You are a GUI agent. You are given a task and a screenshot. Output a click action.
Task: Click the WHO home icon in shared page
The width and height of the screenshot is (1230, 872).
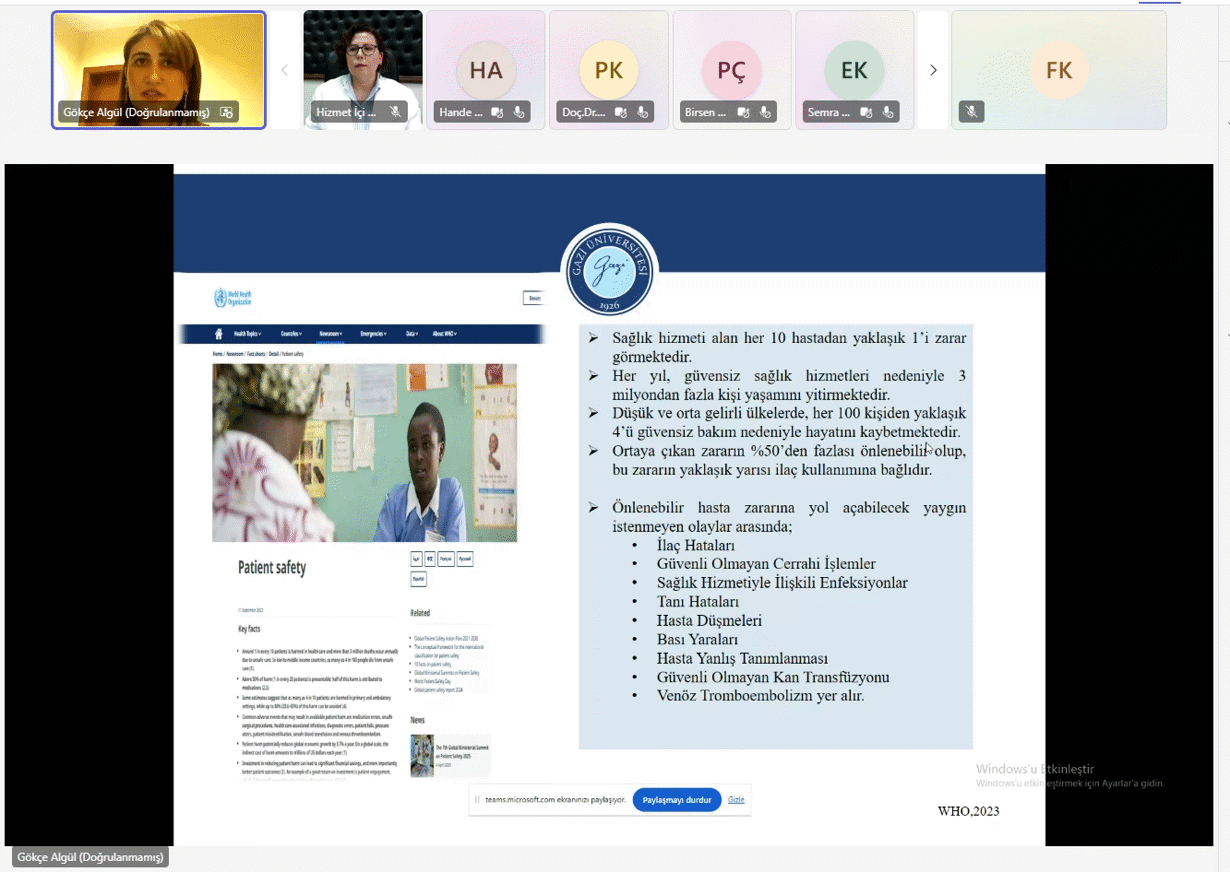pyautogui.click(x=218, y=334)
